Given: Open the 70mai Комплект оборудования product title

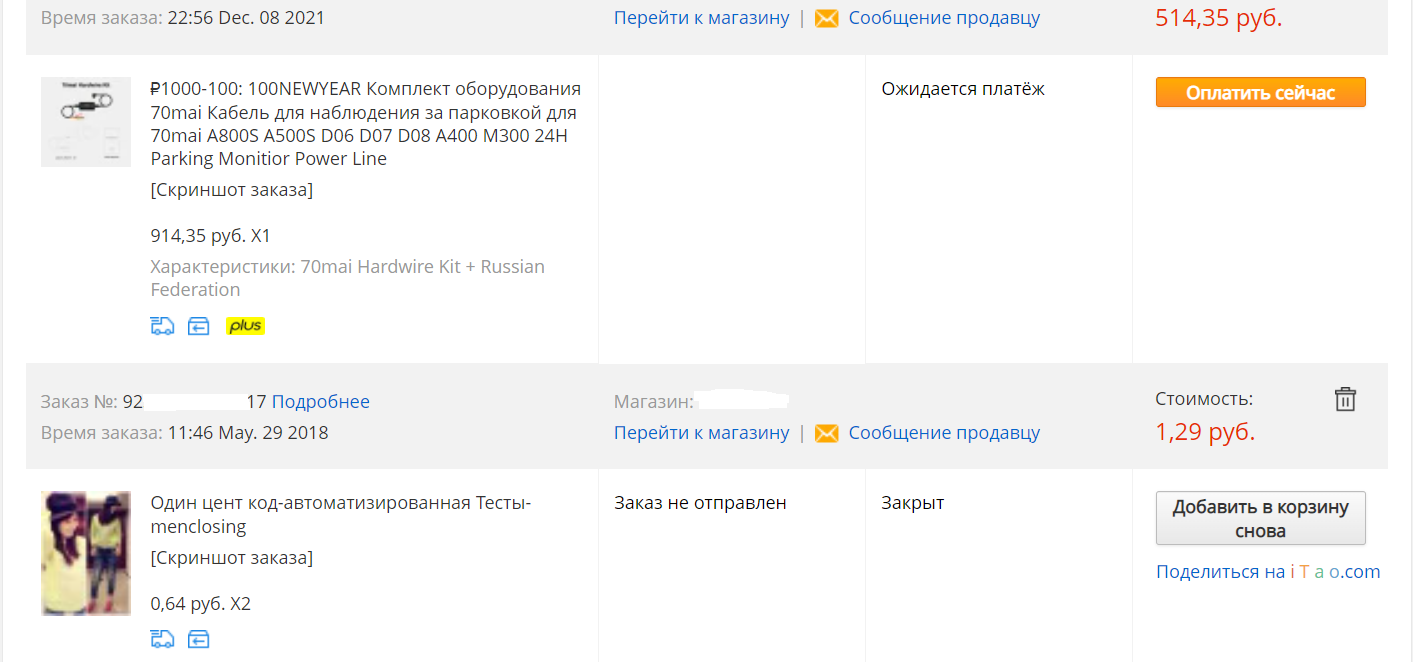Looking at the screenshot, I should tap(365, 124).
